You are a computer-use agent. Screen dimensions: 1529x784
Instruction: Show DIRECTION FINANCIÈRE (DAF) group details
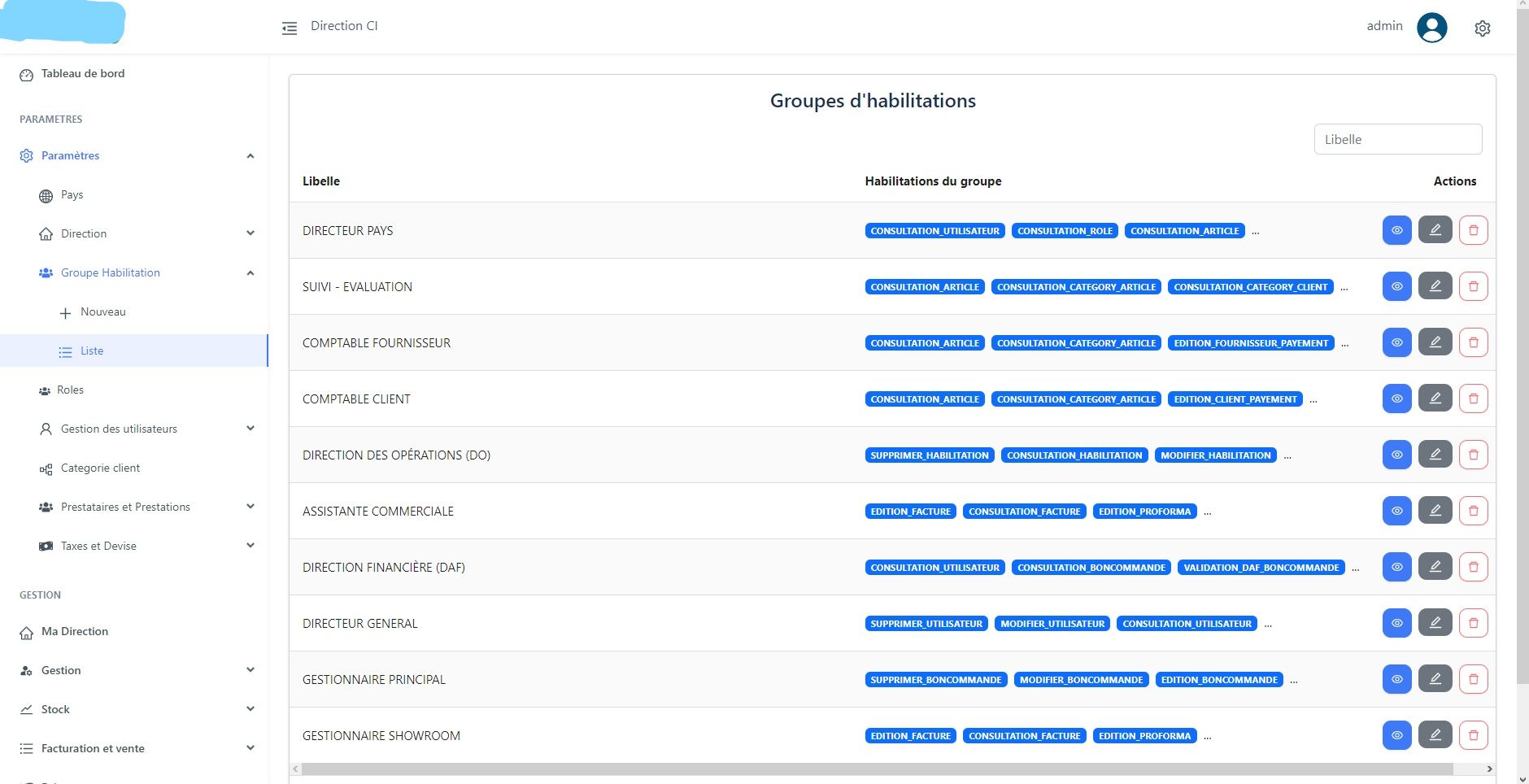[1396, 567]
